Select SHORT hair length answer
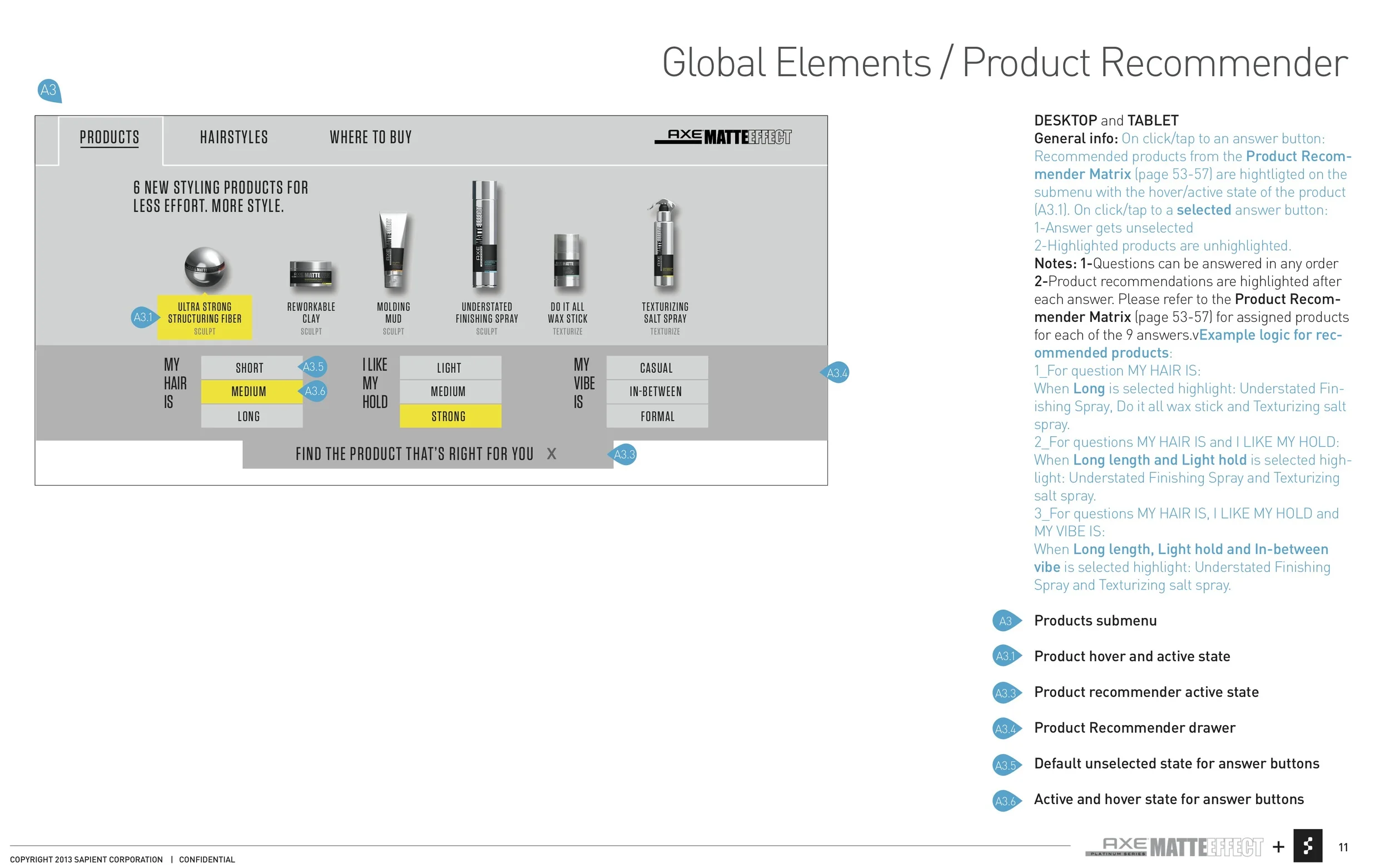 tap(250, 367)
